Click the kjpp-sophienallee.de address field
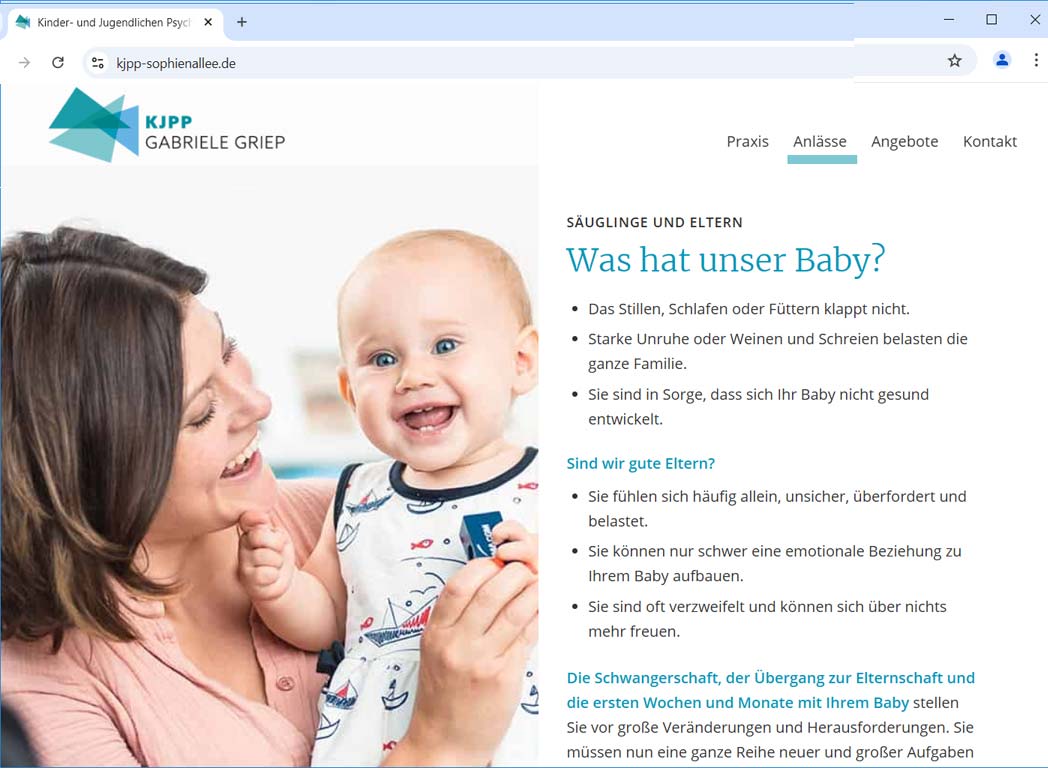 click(521, 63)
